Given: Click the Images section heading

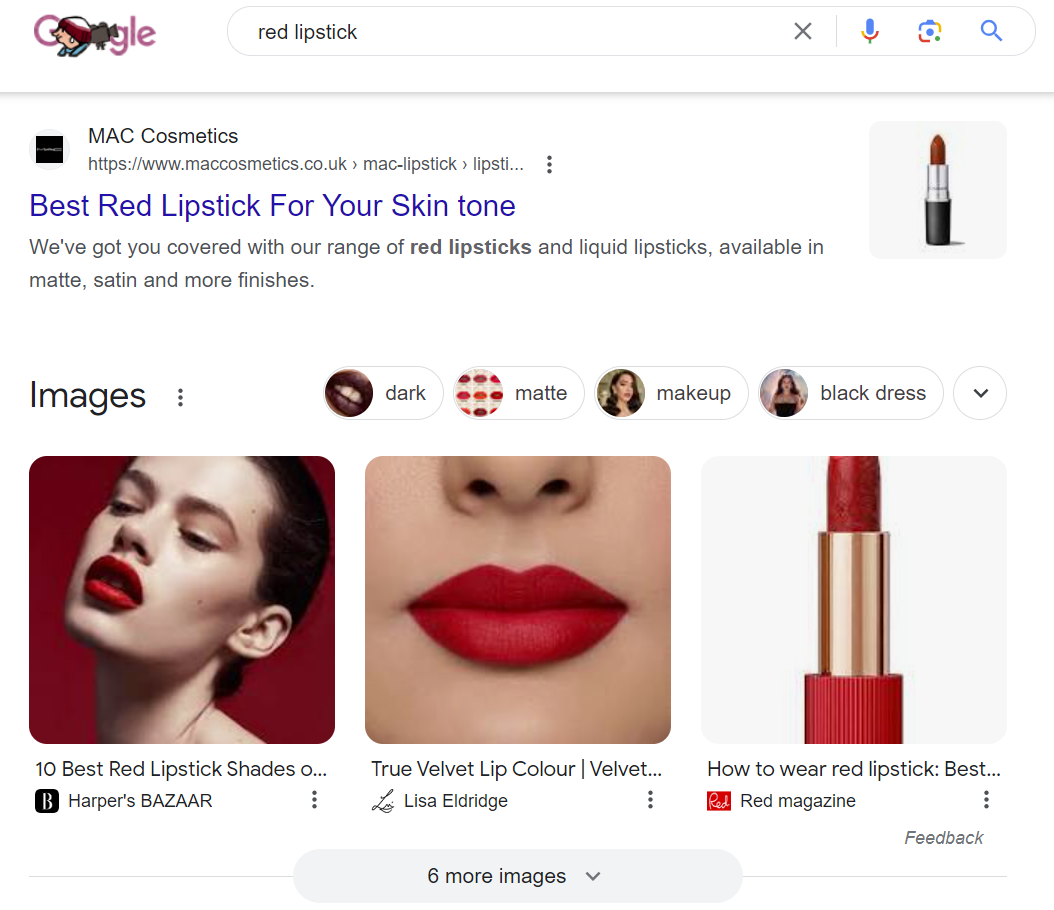Looking at the screenshot, I should [87, 395].
